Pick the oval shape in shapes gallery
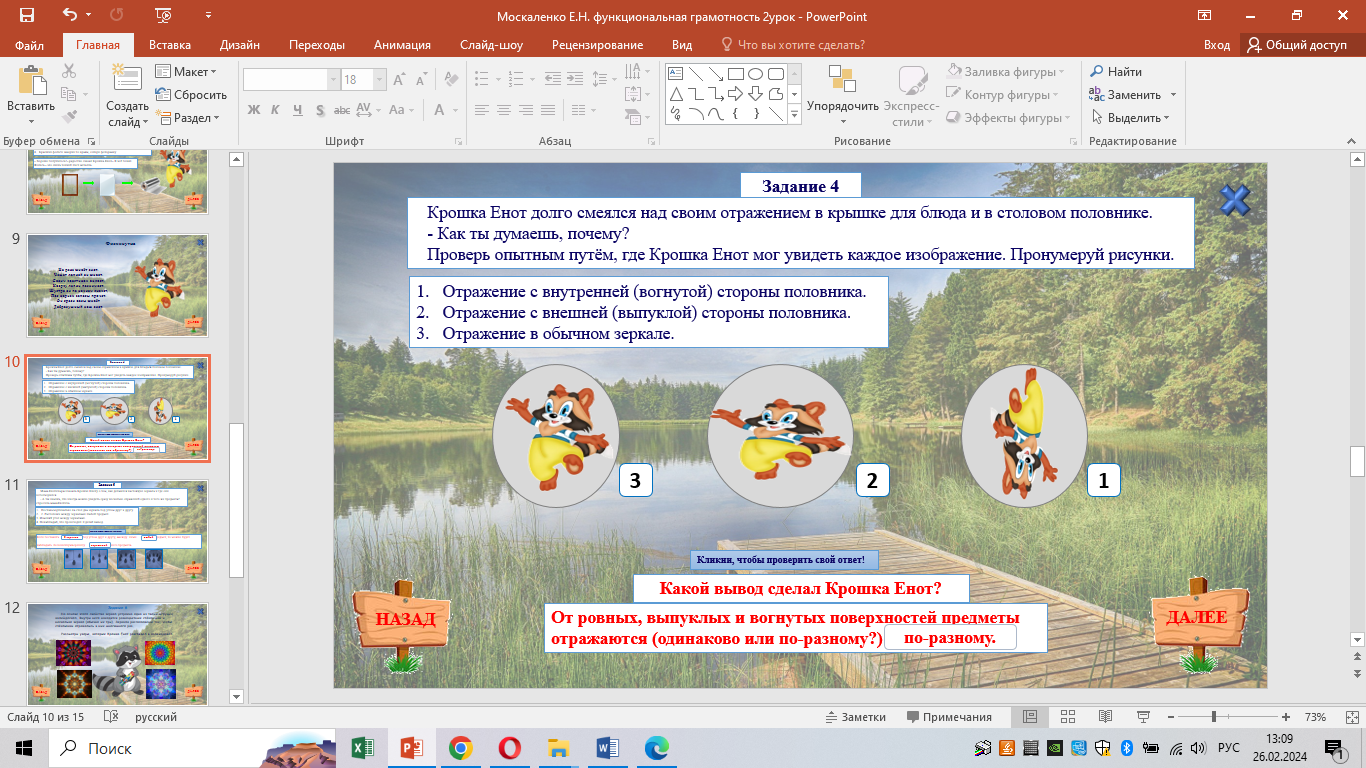Viewport: 1366px width, 768px height. [x=755, y=73]
